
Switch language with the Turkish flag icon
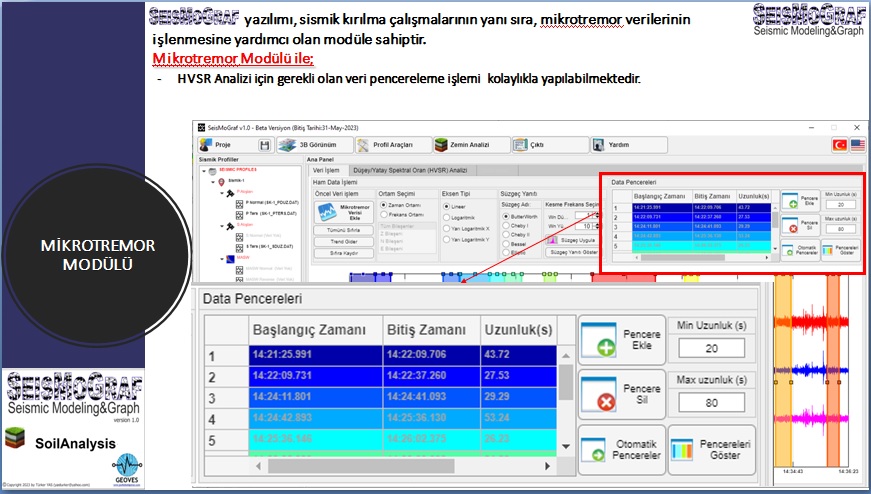coord(839,145)
